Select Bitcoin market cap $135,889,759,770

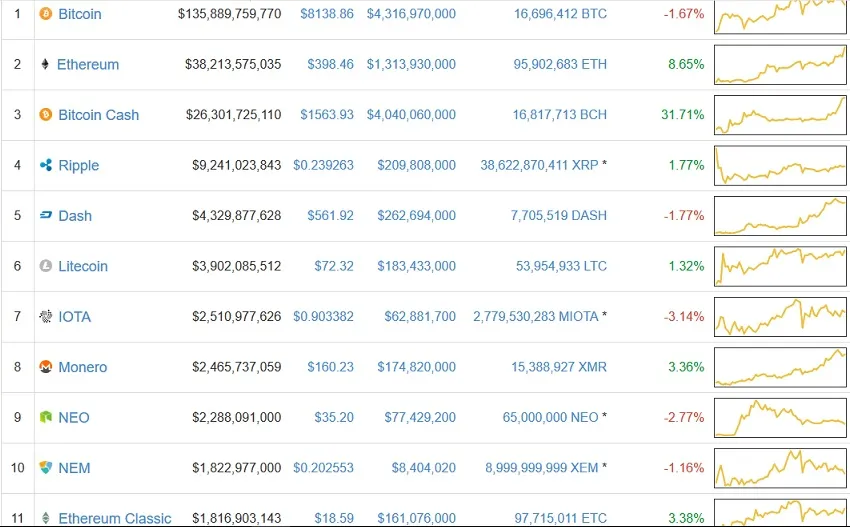[x=230, y=14]
